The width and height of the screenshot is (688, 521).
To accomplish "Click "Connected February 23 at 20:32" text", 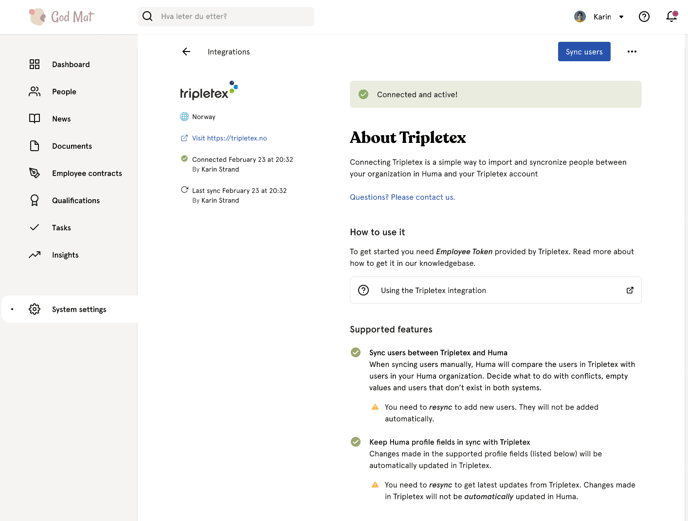I will [242, 159].
